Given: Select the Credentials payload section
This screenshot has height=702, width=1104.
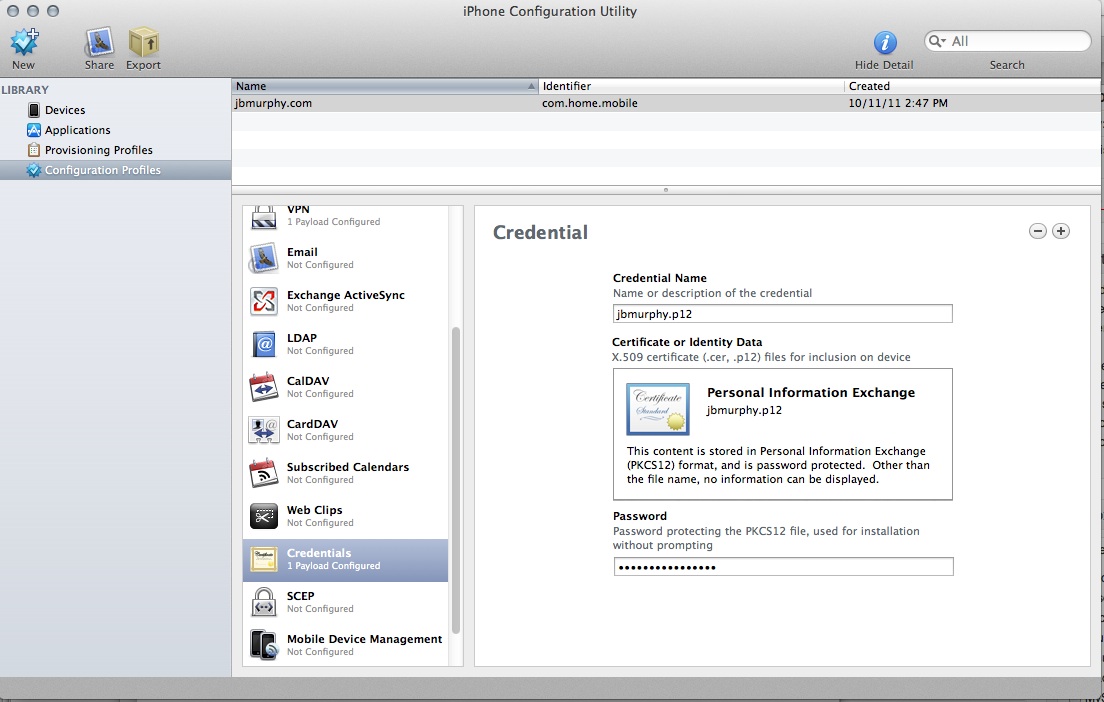Looking at the screenshot, I should pos(346,560).
